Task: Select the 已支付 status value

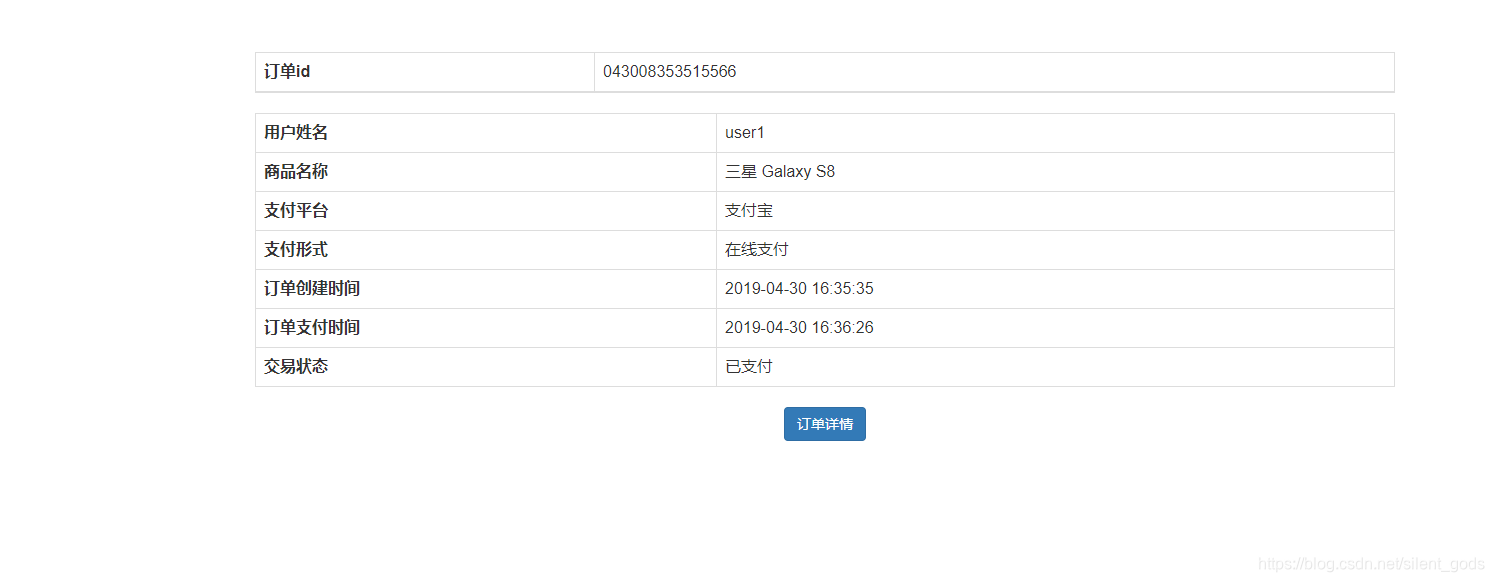Action: tap(749, 367)
